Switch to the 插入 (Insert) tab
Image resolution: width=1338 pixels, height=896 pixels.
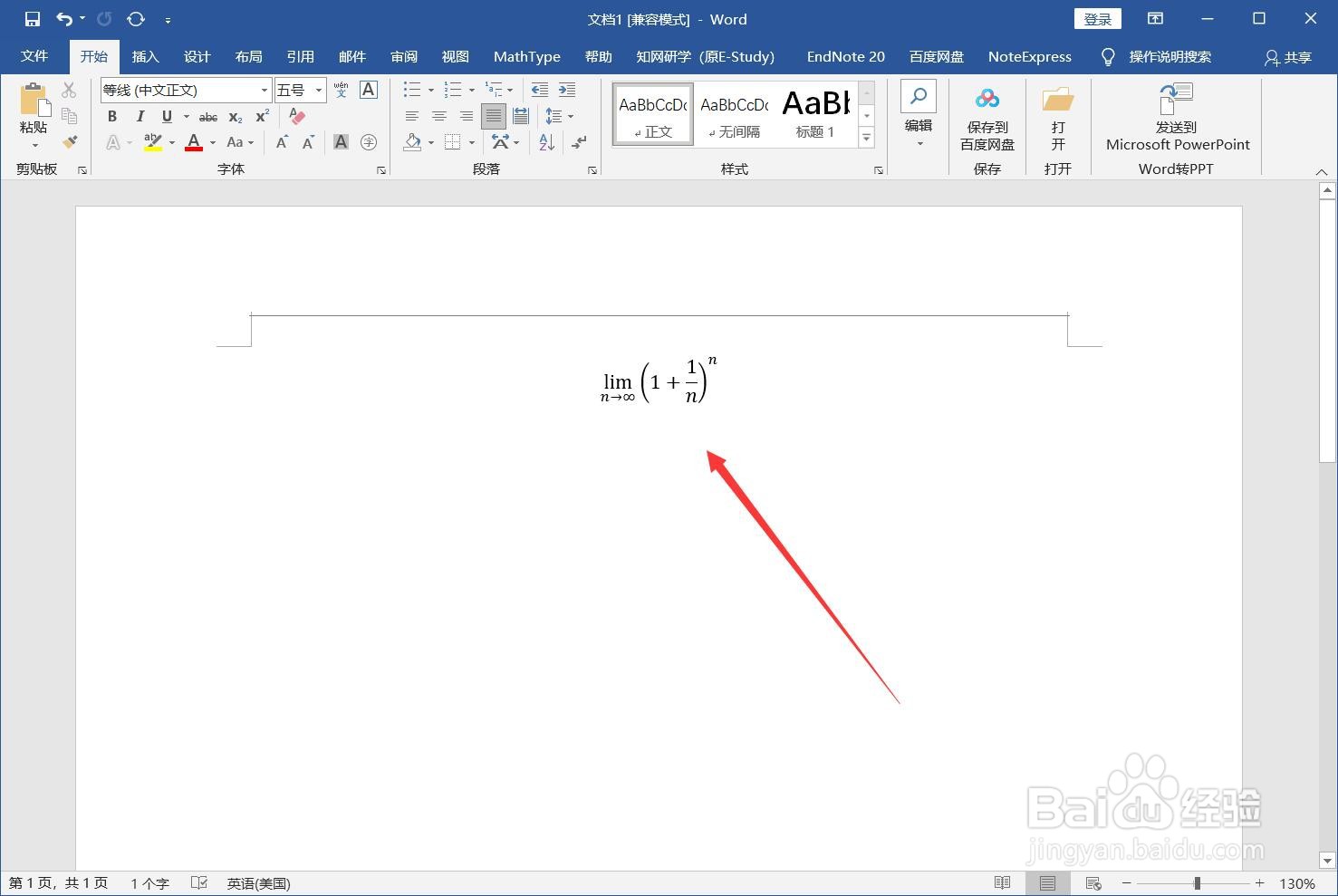point(145,56)
